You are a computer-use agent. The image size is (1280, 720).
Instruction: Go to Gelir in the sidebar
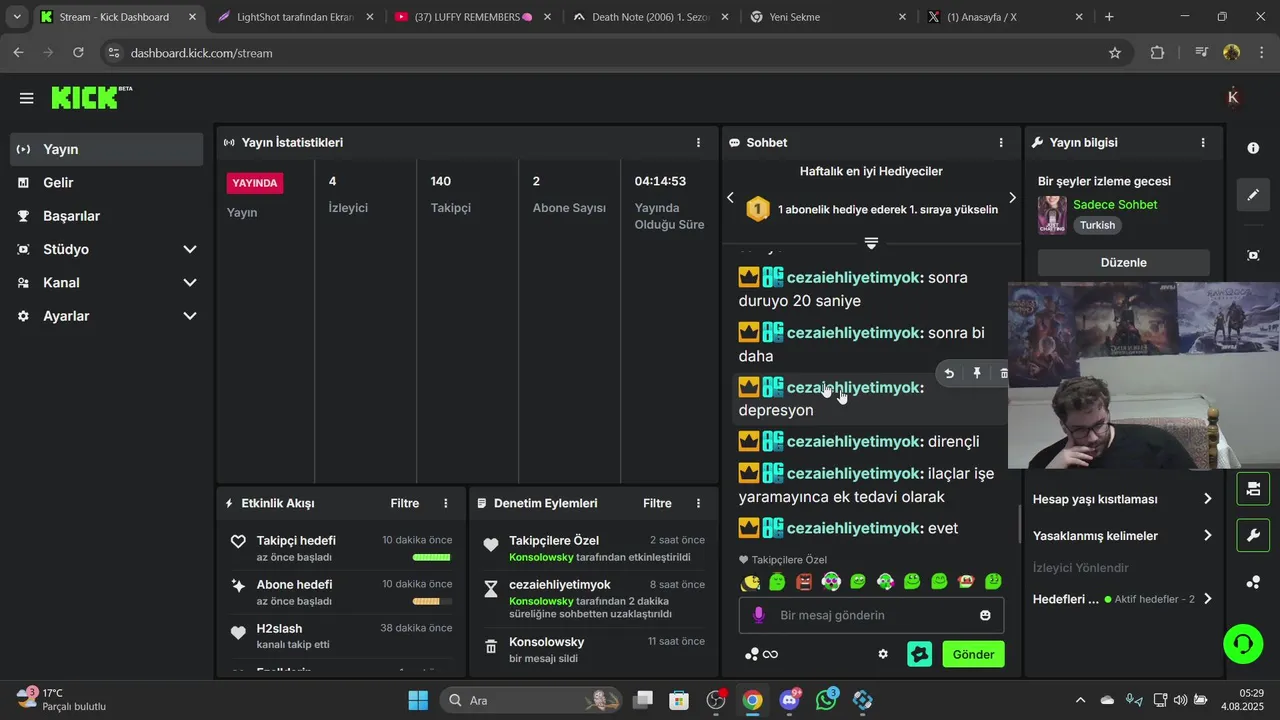pos(107,183)
